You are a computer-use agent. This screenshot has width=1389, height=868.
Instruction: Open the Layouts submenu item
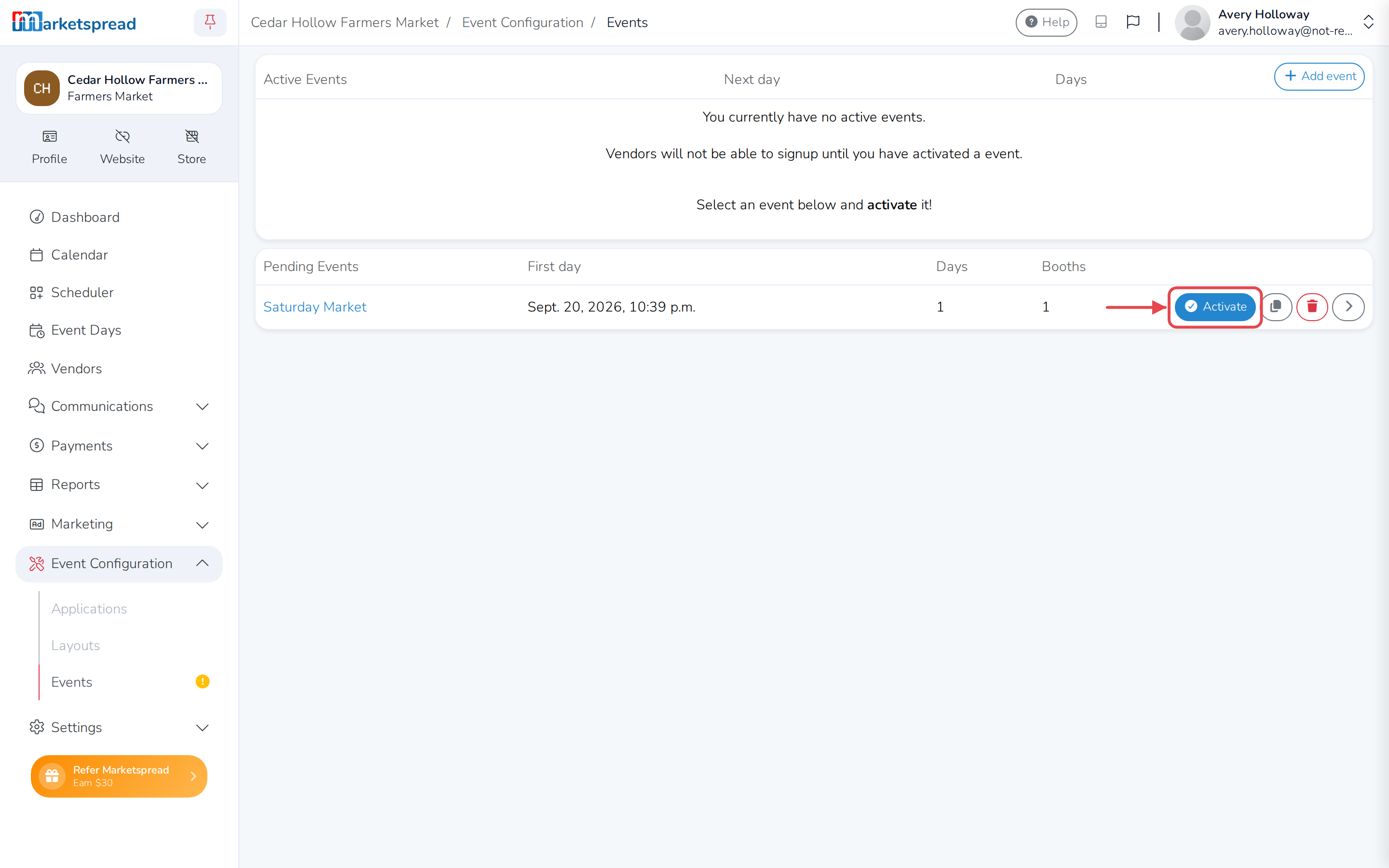coord(75,646)
